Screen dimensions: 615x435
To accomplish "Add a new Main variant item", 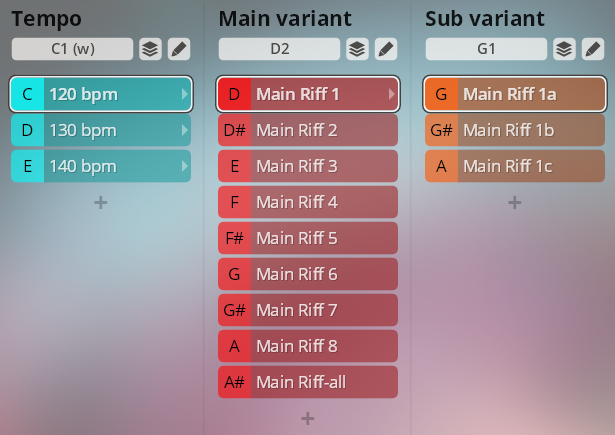I will pos(308,418).
